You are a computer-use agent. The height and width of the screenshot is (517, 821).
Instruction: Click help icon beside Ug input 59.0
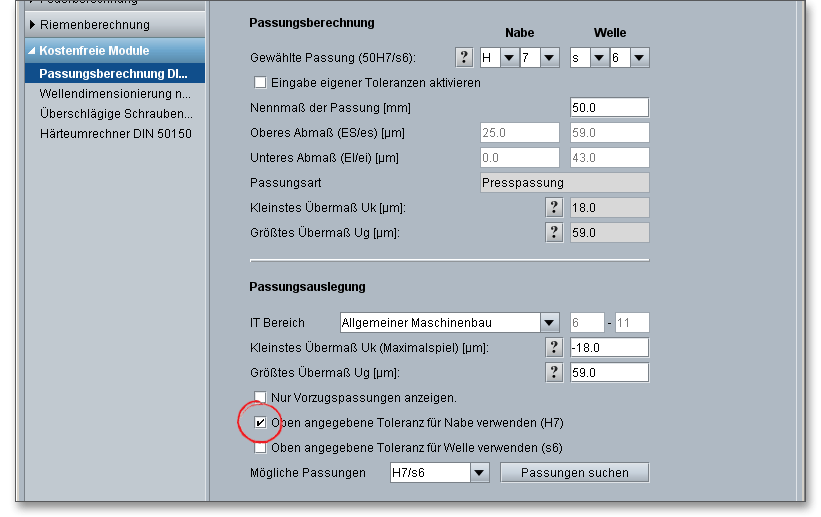tap(554, 372)
